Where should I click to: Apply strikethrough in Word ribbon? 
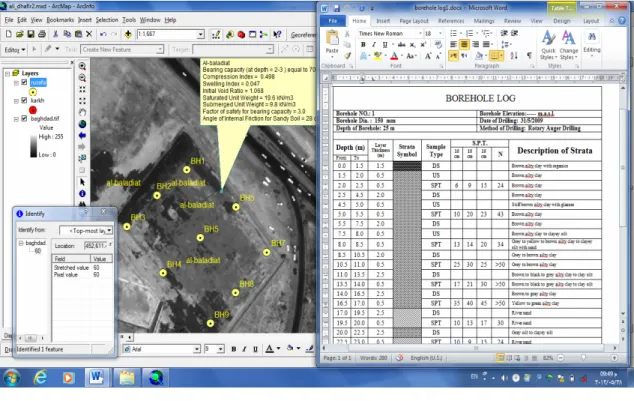(x=401, y=44)
